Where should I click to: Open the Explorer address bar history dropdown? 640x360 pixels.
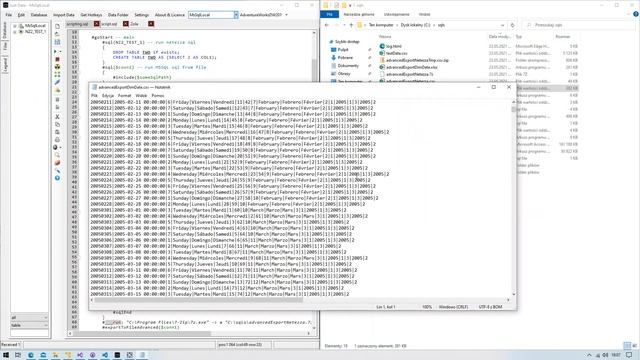click(x=502, y=25)
